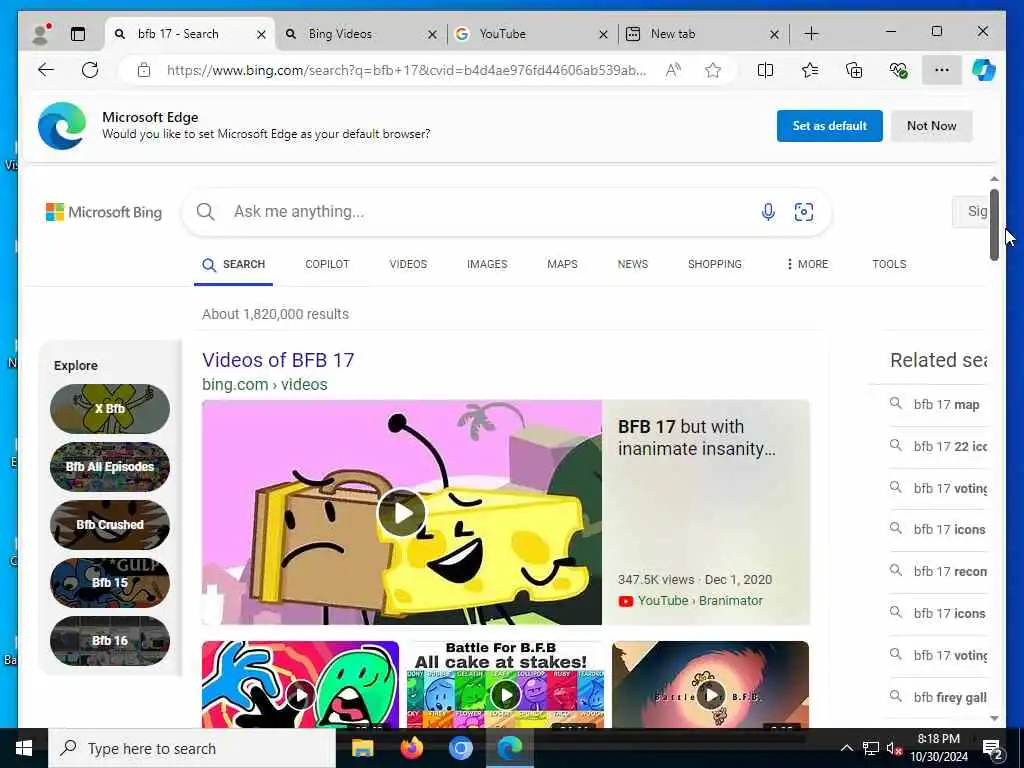Viewport: 1024px width, 768px height.
Task: Open the MAPS search tab
Action: click(x=562, y=264)
